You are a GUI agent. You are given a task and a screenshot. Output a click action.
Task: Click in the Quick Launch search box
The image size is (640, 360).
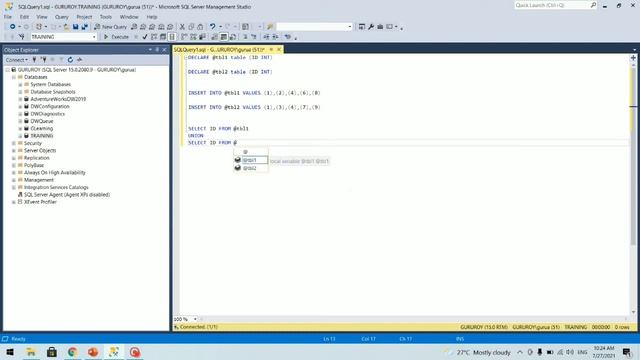click(x=551, y=5)
